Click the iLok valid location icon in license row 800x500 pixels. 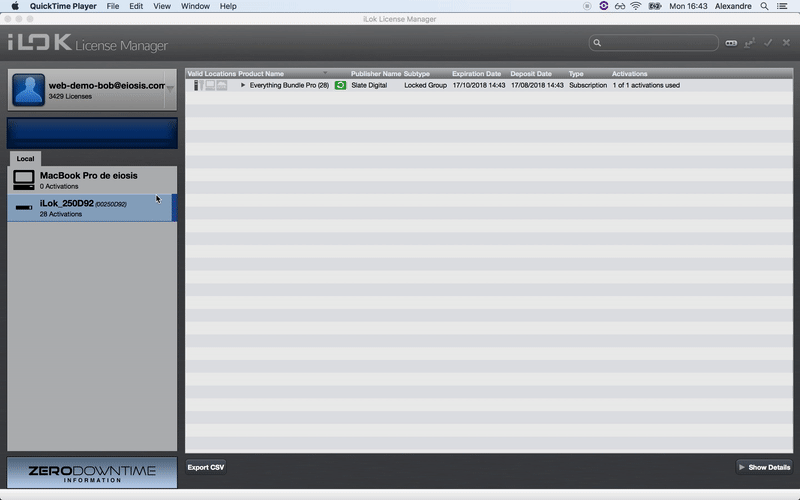coord(197,85)
